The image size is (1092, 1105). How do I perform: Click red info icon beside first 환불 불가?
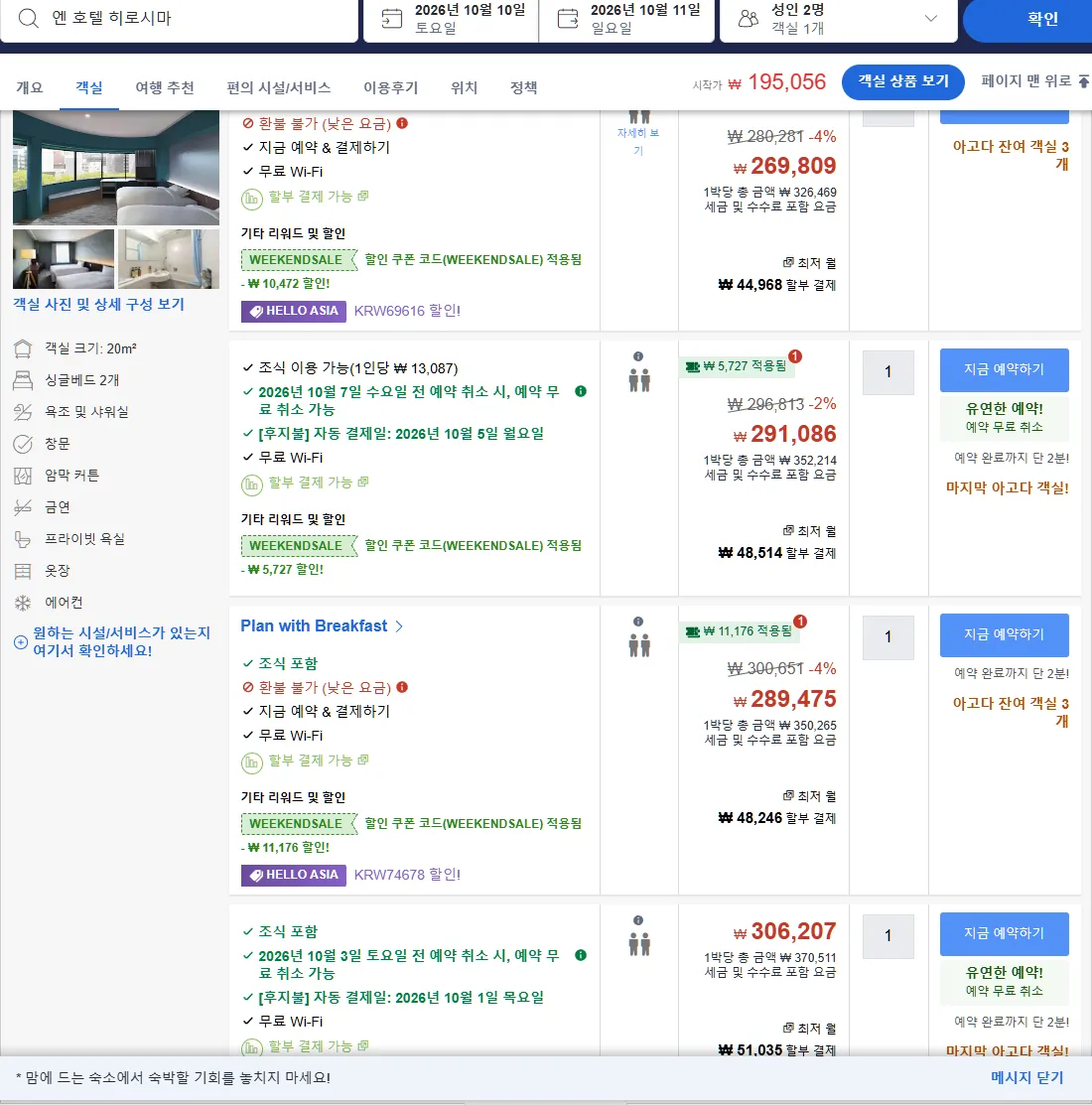point(402,123)
